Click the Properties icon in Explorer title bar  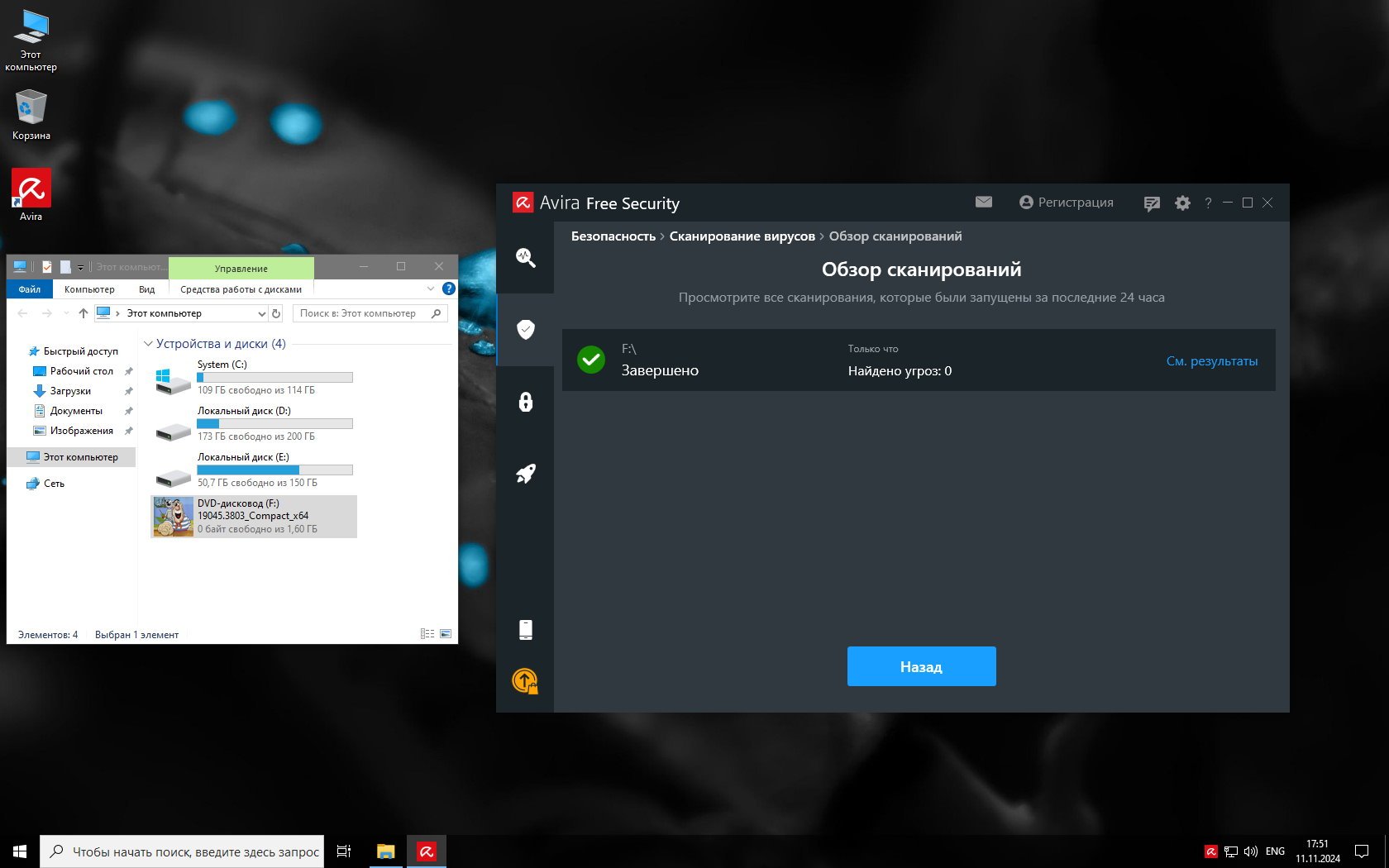[x=47, y=267]
